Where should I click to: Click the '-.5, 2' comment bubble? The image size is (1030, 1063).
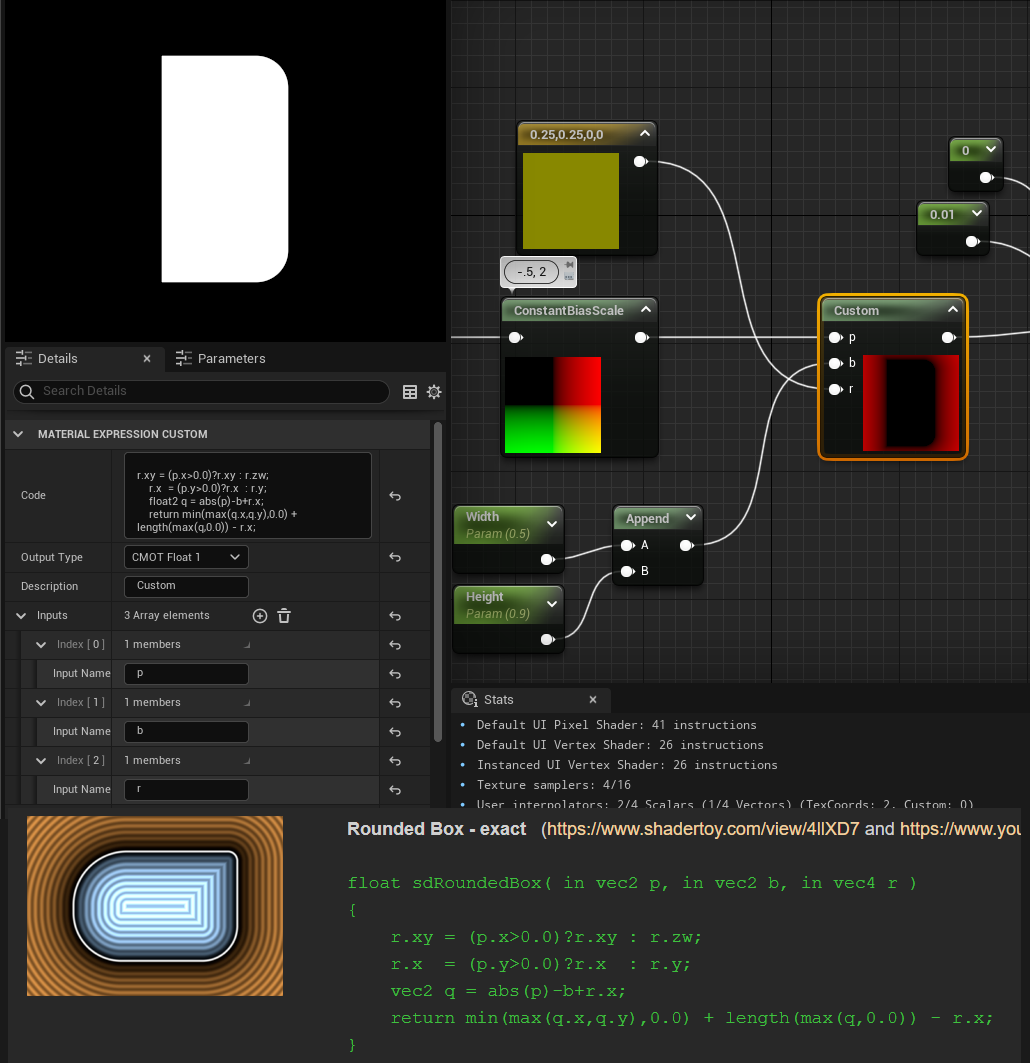pos(532,272)
